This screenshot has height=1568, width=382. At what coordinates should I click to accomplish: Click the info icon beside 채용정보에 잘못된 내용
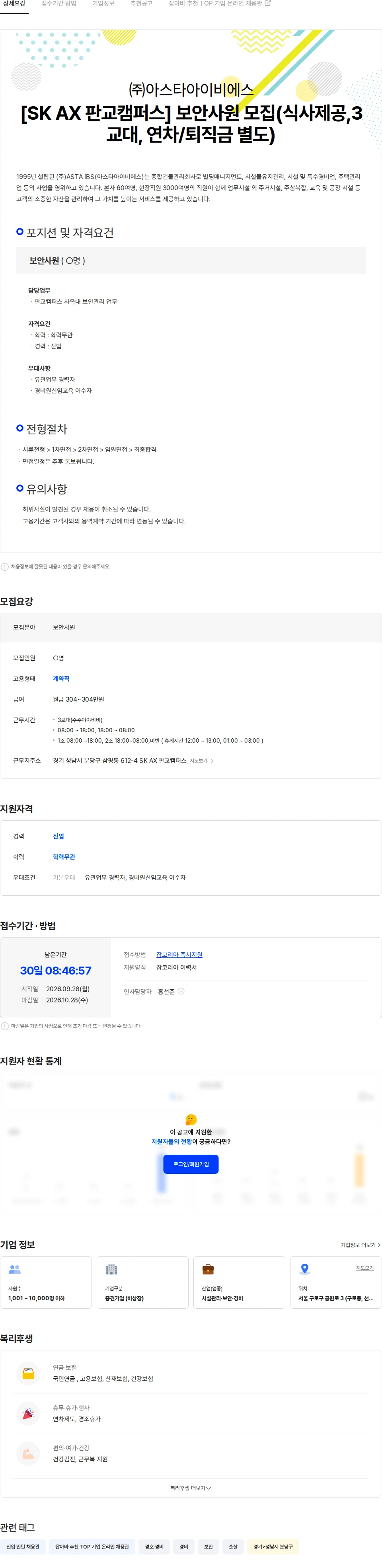coord(5,567)
